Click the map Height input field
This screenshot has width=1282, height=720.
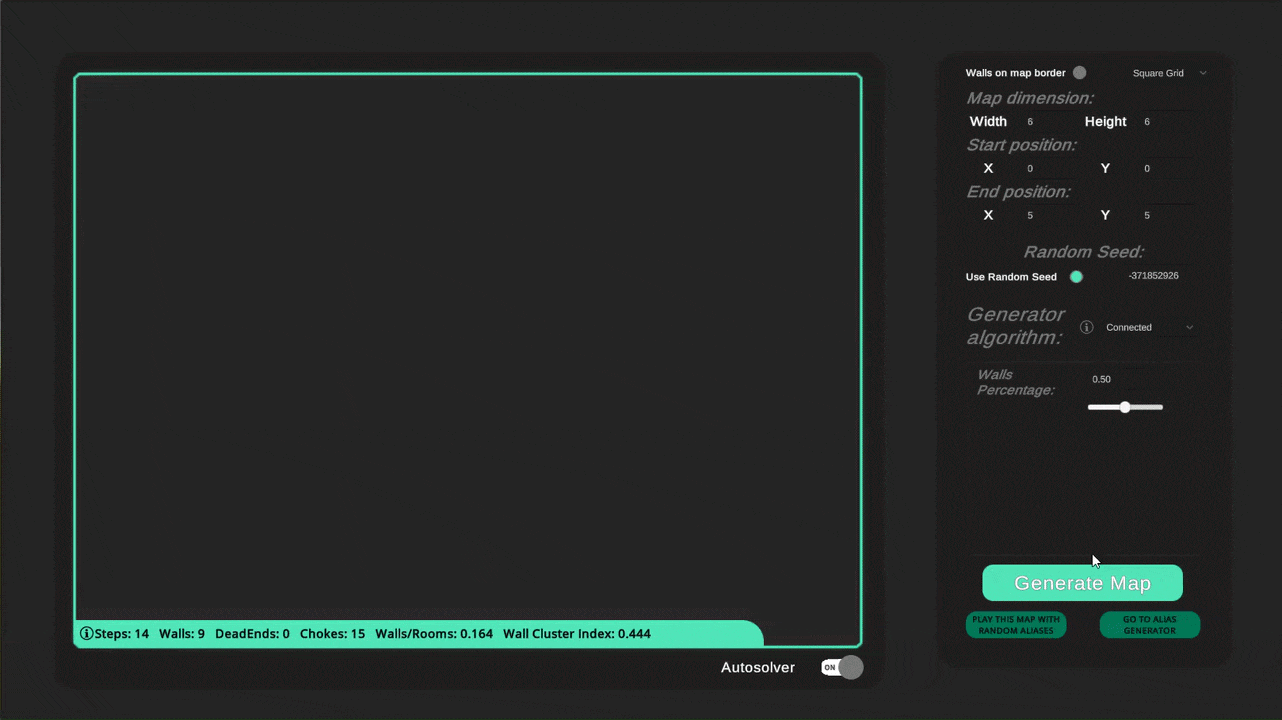[x=1166, y=122]
